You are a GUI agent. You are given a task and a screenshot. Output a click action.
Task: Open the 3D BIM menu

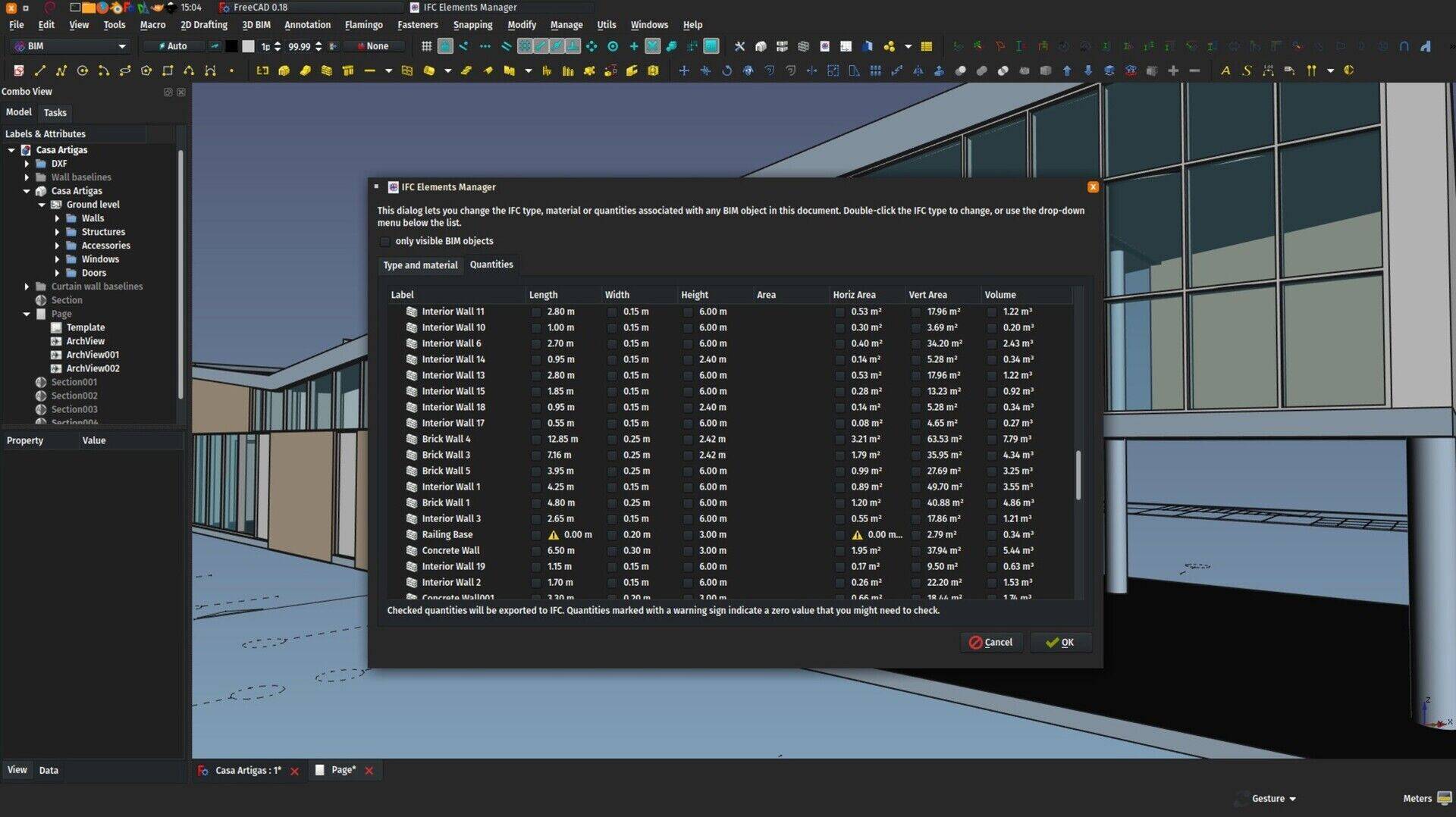256,25
